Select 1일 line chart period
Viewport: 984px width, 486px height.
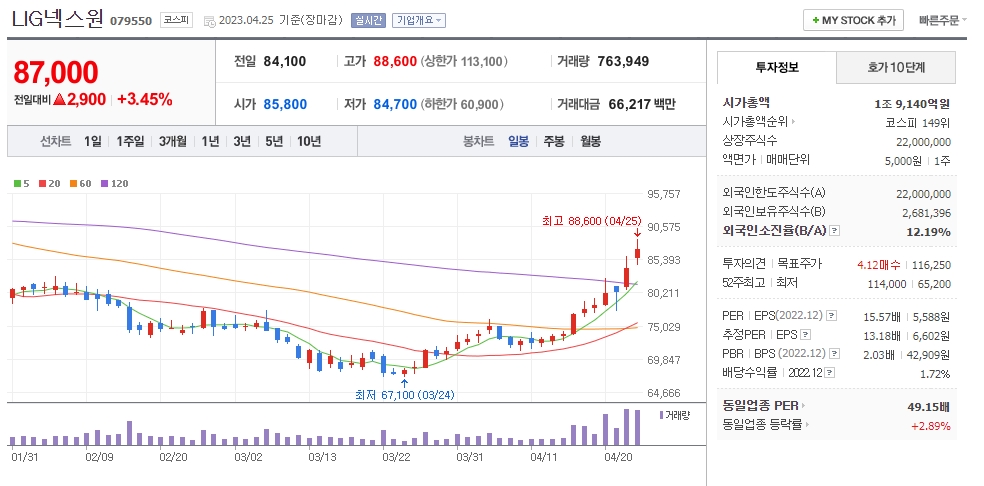[92, 141]
